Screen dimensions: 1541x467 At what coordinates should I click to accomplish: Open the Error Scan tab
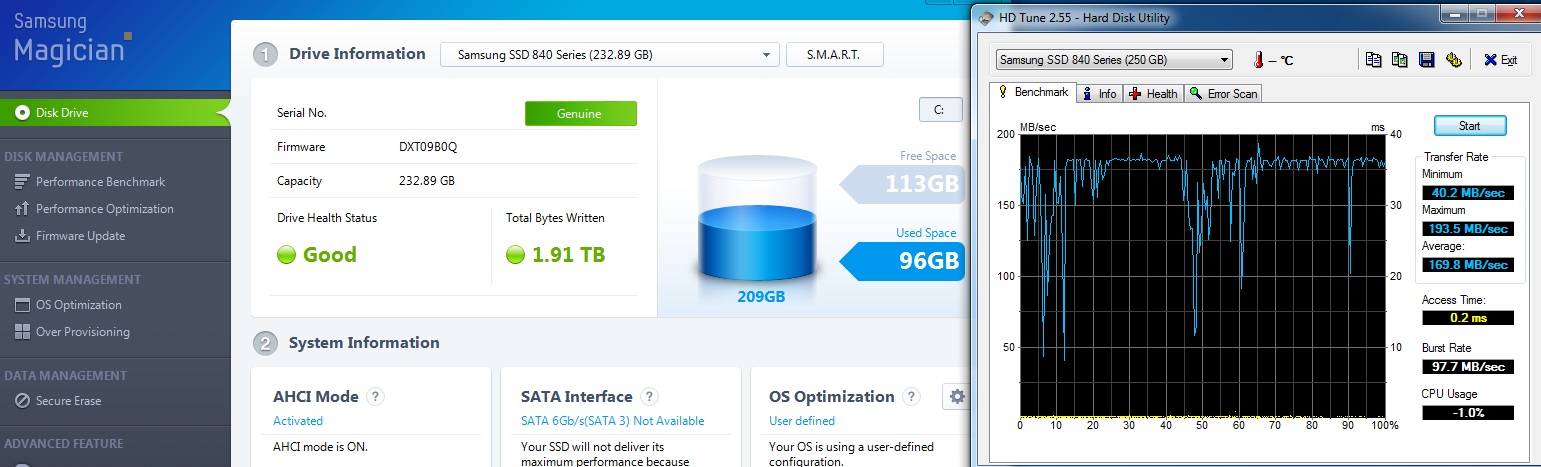point(1223,93)
